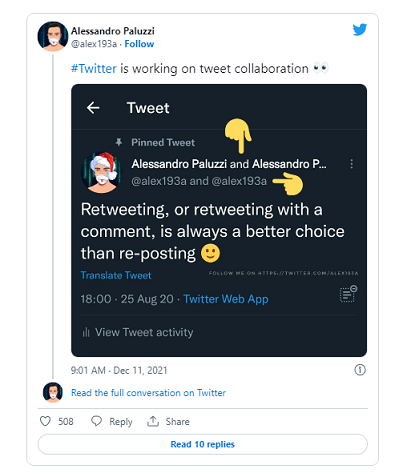The width and height of the screenshot is (411, 473).
Task: Open the three-dot menu on pinned tweet
Action: click(x=351, y=164)
